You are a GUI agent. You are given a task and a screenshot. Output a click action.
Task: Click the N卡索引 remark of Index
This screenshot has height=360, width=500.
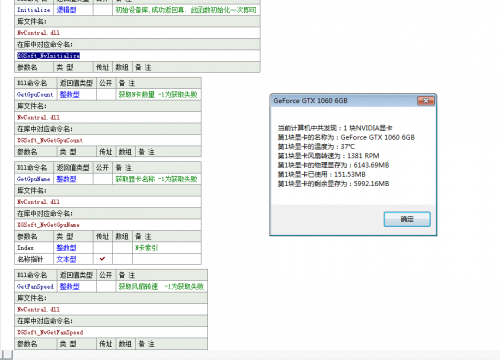[146, 248]
